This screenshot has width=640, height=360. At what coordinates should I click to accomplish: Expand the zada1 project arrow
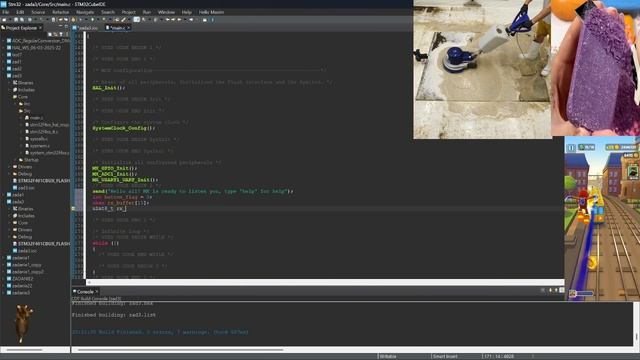(x=4, y=195)
